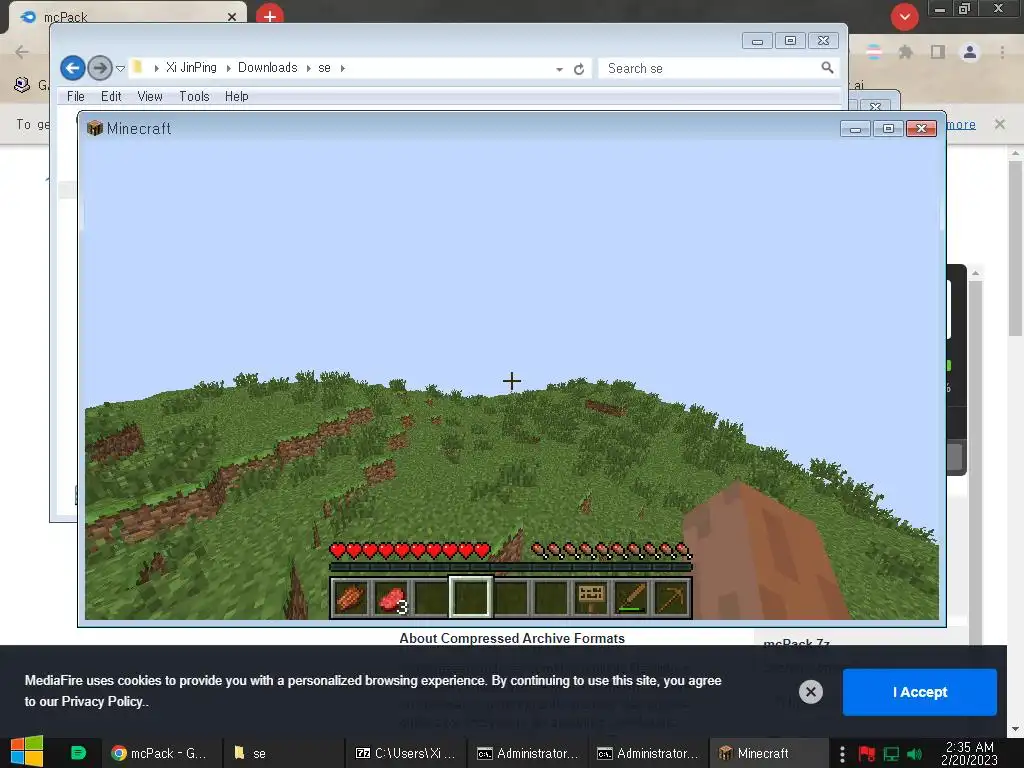Accept MediaFire cookies with I Accept
1024x768 pixels.
920,692
